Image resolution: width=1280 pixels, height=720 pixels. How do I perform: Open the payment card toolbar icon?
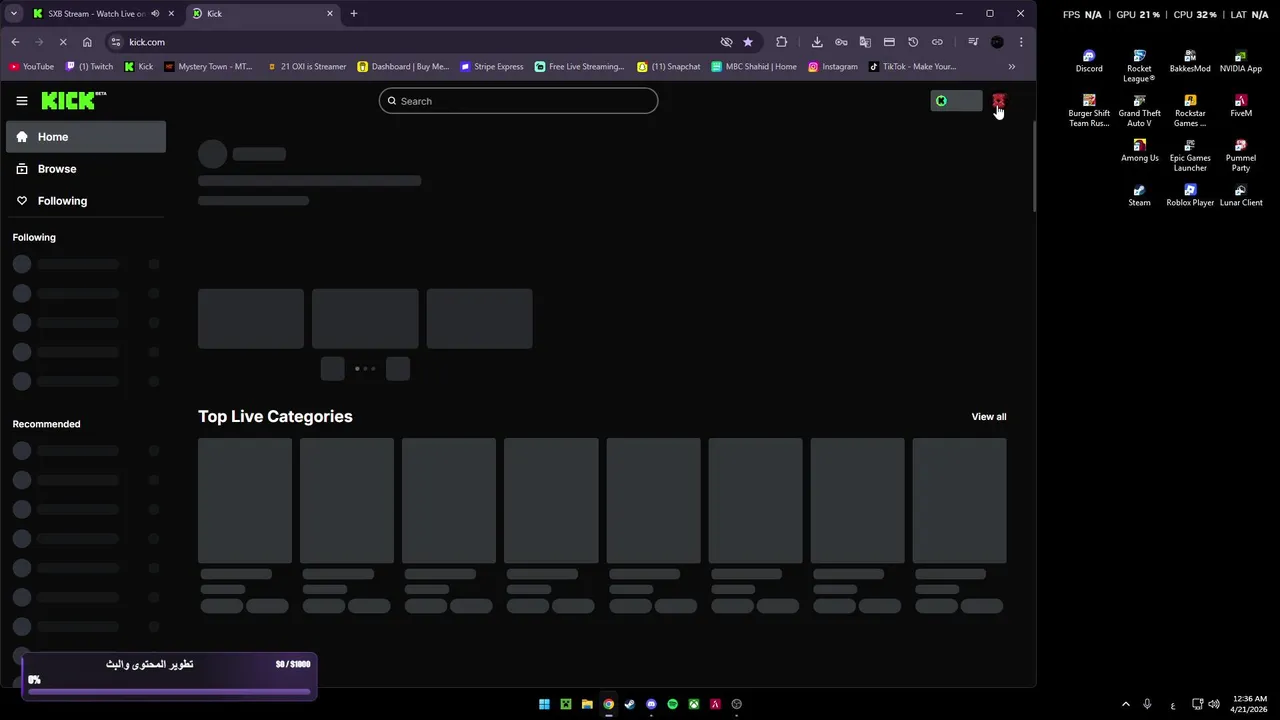(x=889, y=42)
